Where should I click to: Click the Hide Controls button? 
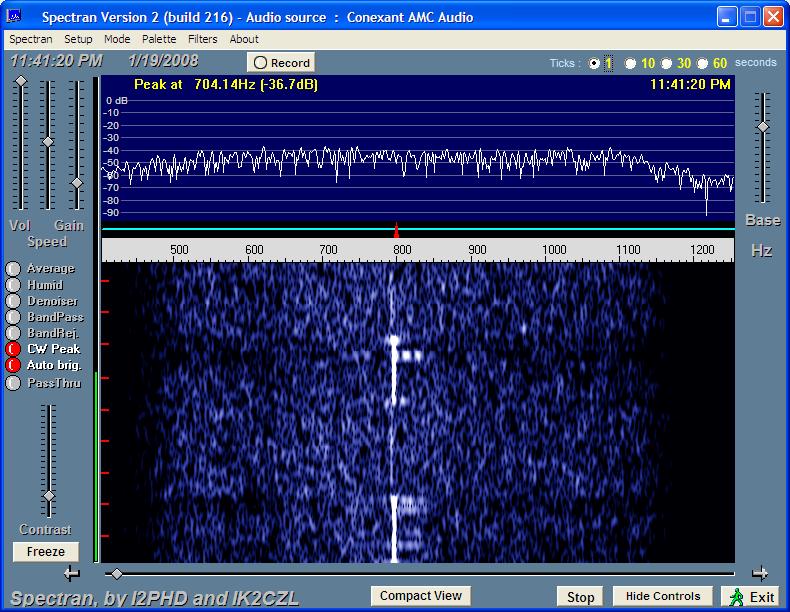(x=663, y=596)
